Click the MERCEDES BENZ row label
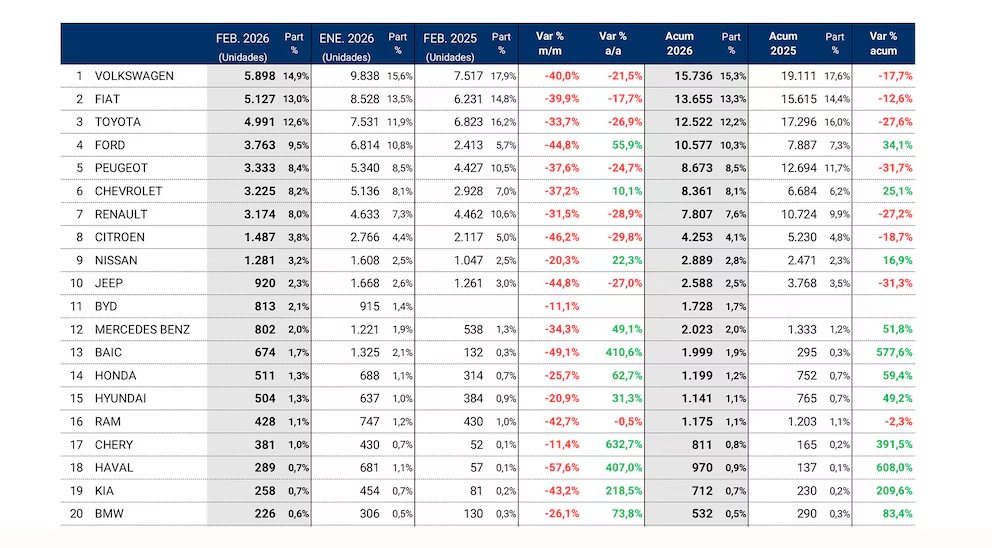 coord(142,330)
